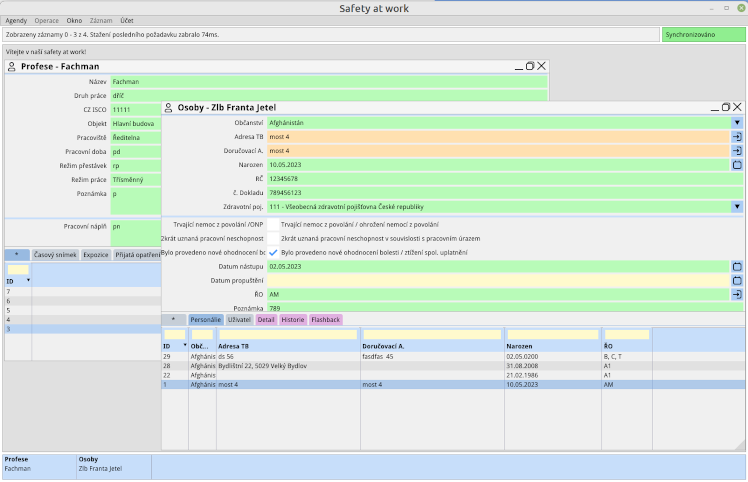The width and height of the screenshot is (748, 482).
Task: Open the Záznam menu
Action: [101, 21]
